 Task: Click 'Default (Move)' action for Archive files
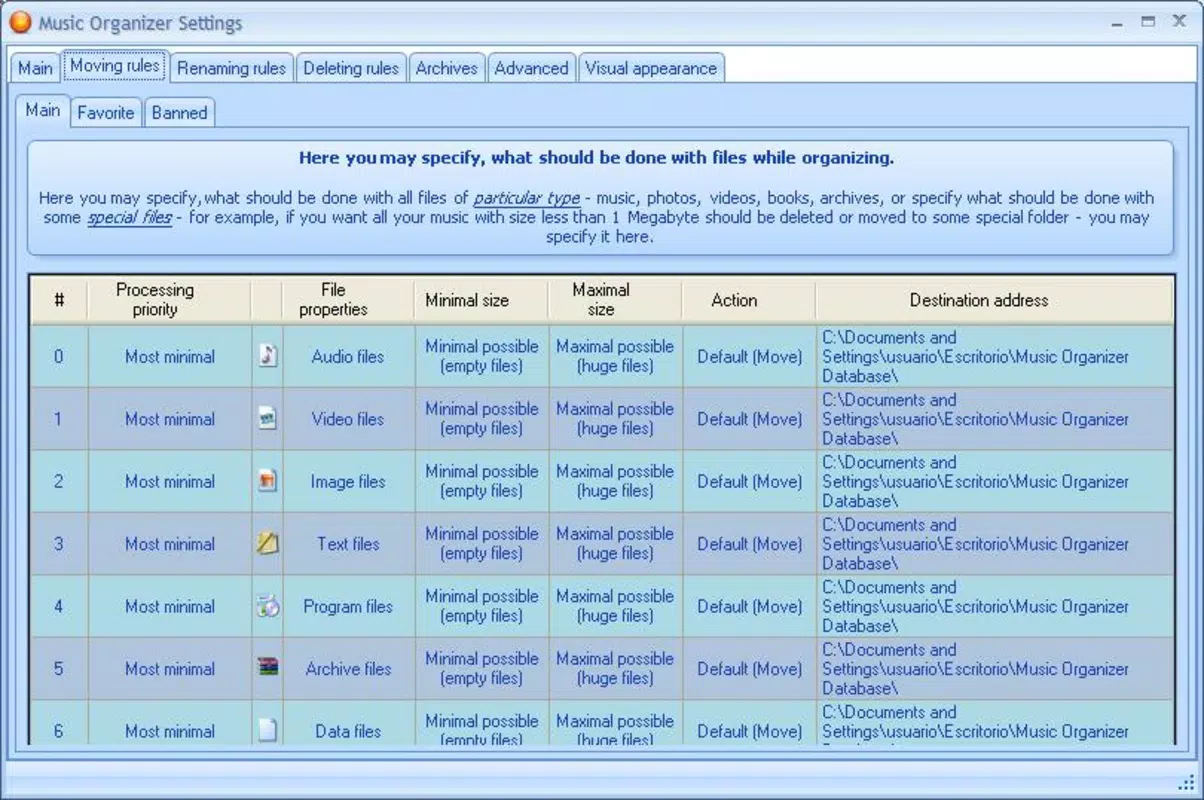(x=750, y=669)
